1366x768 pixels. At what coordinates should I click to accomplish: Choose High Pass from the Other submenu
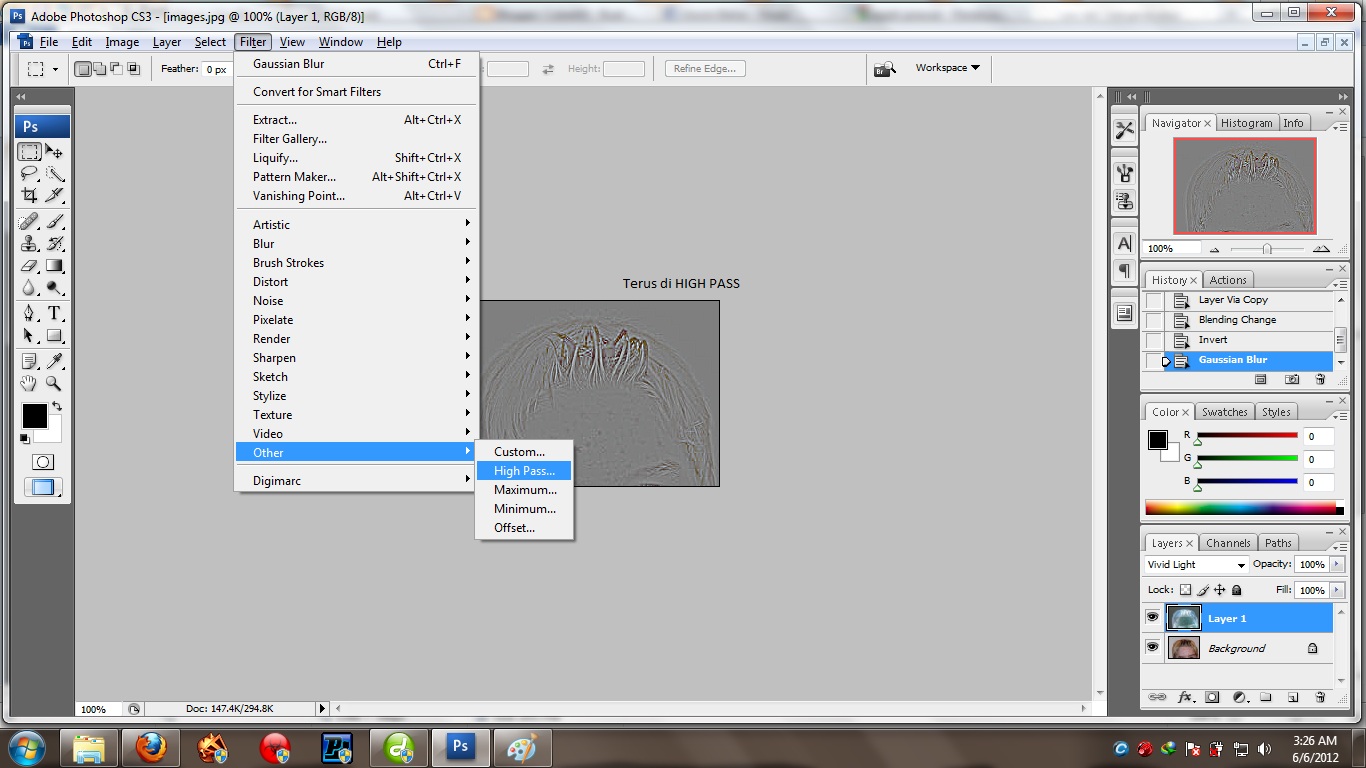click(x=523, y=471)
